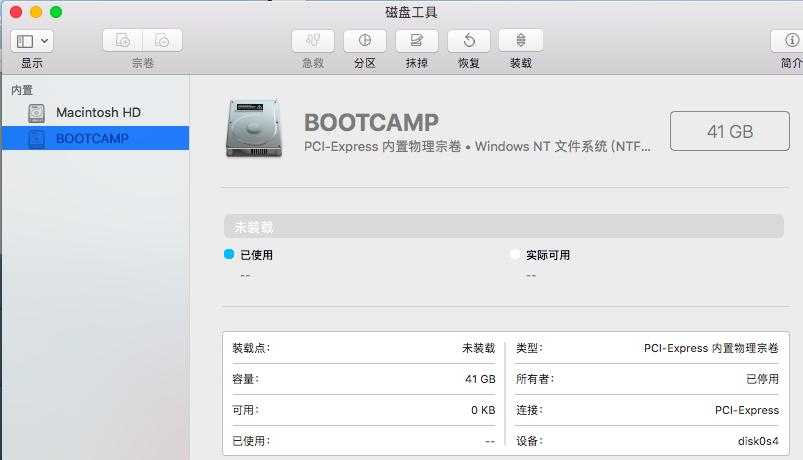
Task: Click the 41 GB capacity box
Action: [730, 131]
